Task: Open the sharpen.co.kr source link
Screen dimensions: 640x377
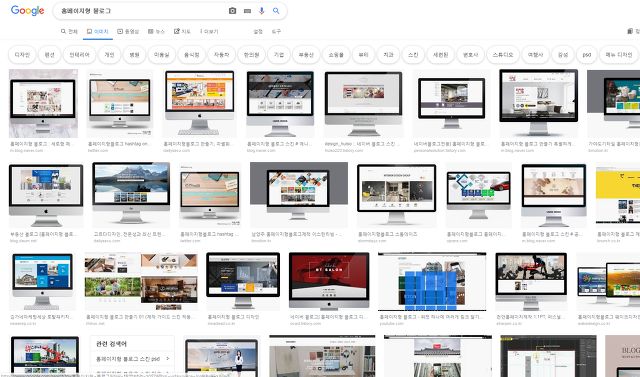Action: tap(509, 324)
